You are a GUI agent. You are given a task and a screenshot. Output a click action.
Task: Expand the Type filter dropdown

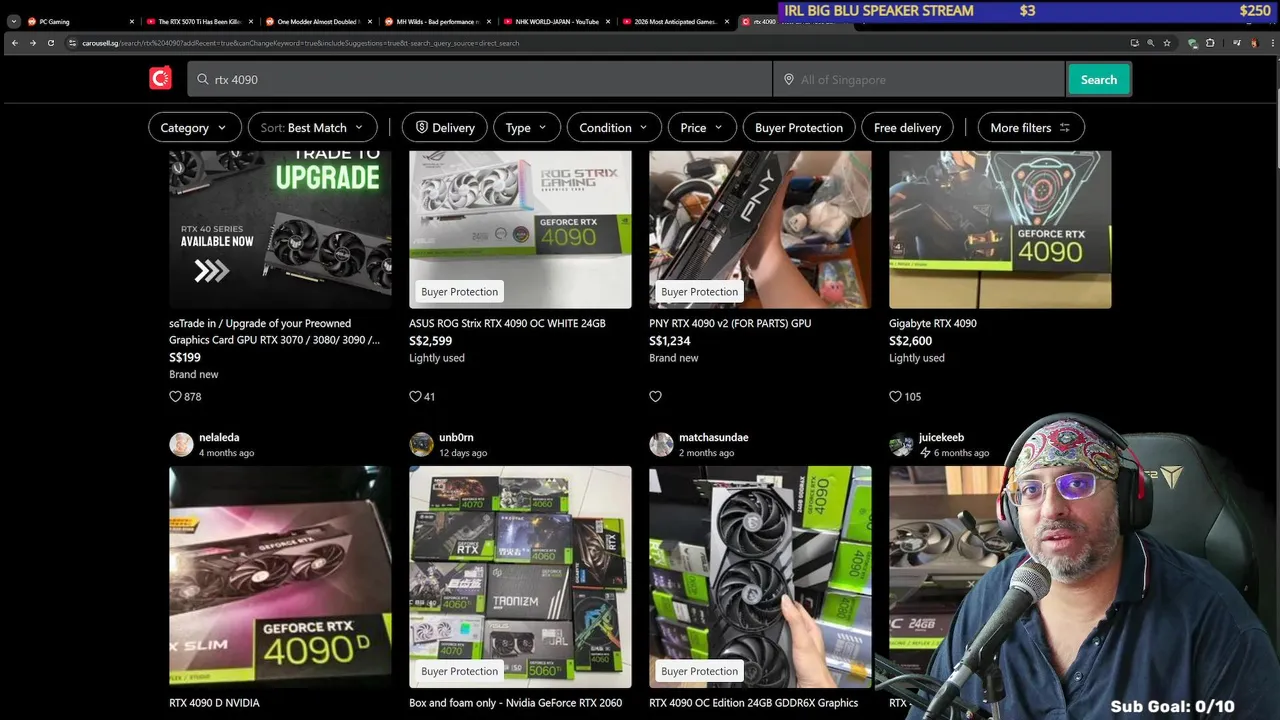[526, 127]
